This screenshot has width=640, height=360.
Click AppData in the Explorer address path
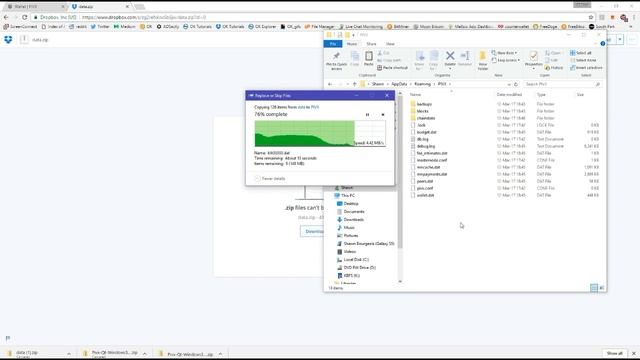coord(399,84)
